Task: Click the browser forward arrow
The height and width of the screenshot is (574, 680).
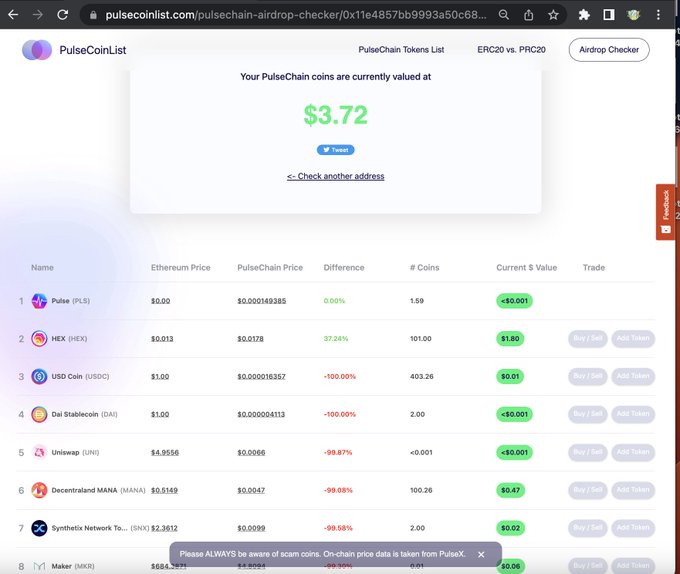Action: [x=38, y=15]
